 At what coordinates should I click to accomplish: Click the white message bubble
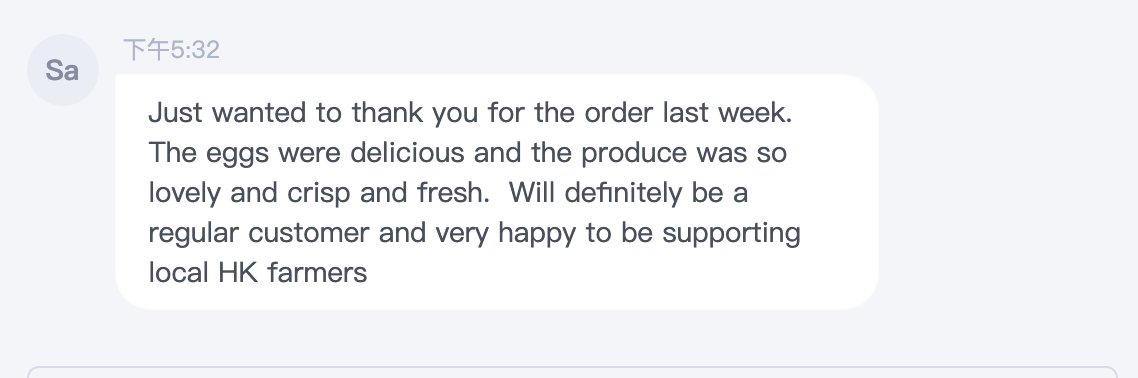496,192
